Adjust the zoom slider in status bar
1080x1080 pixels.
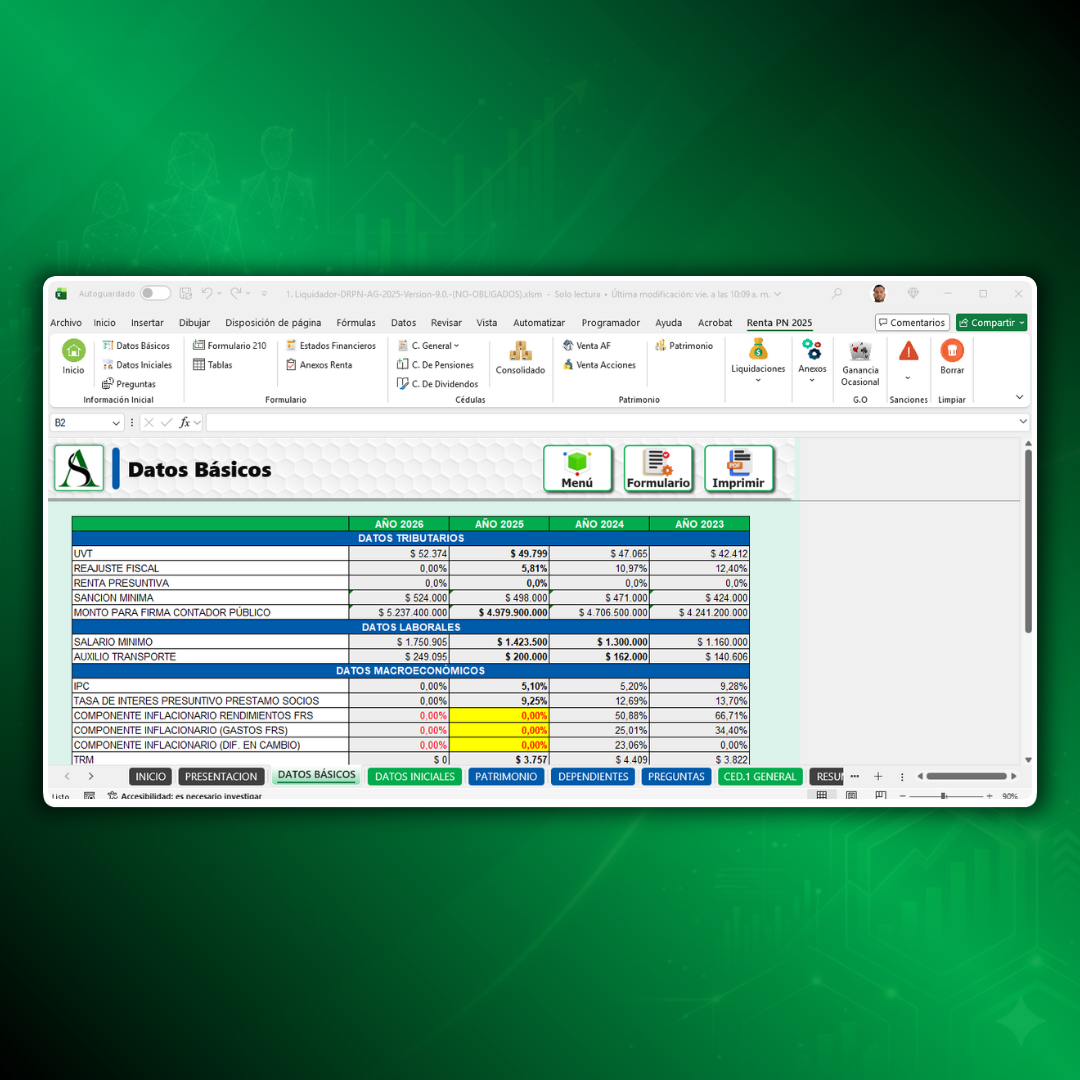point(942,796)
